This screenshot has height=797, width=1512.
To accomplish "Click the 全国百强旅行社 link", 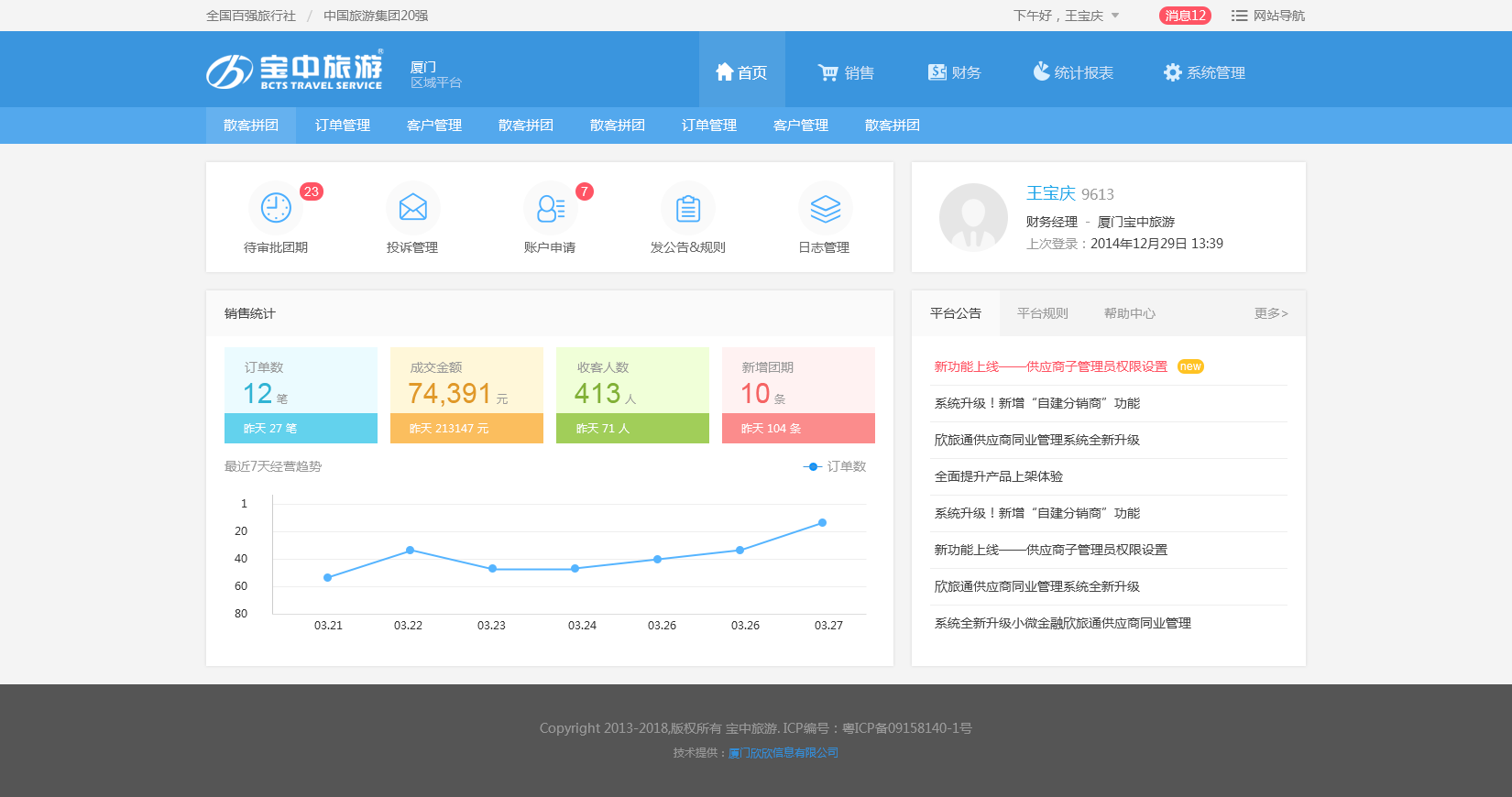I will coord(251,16).
